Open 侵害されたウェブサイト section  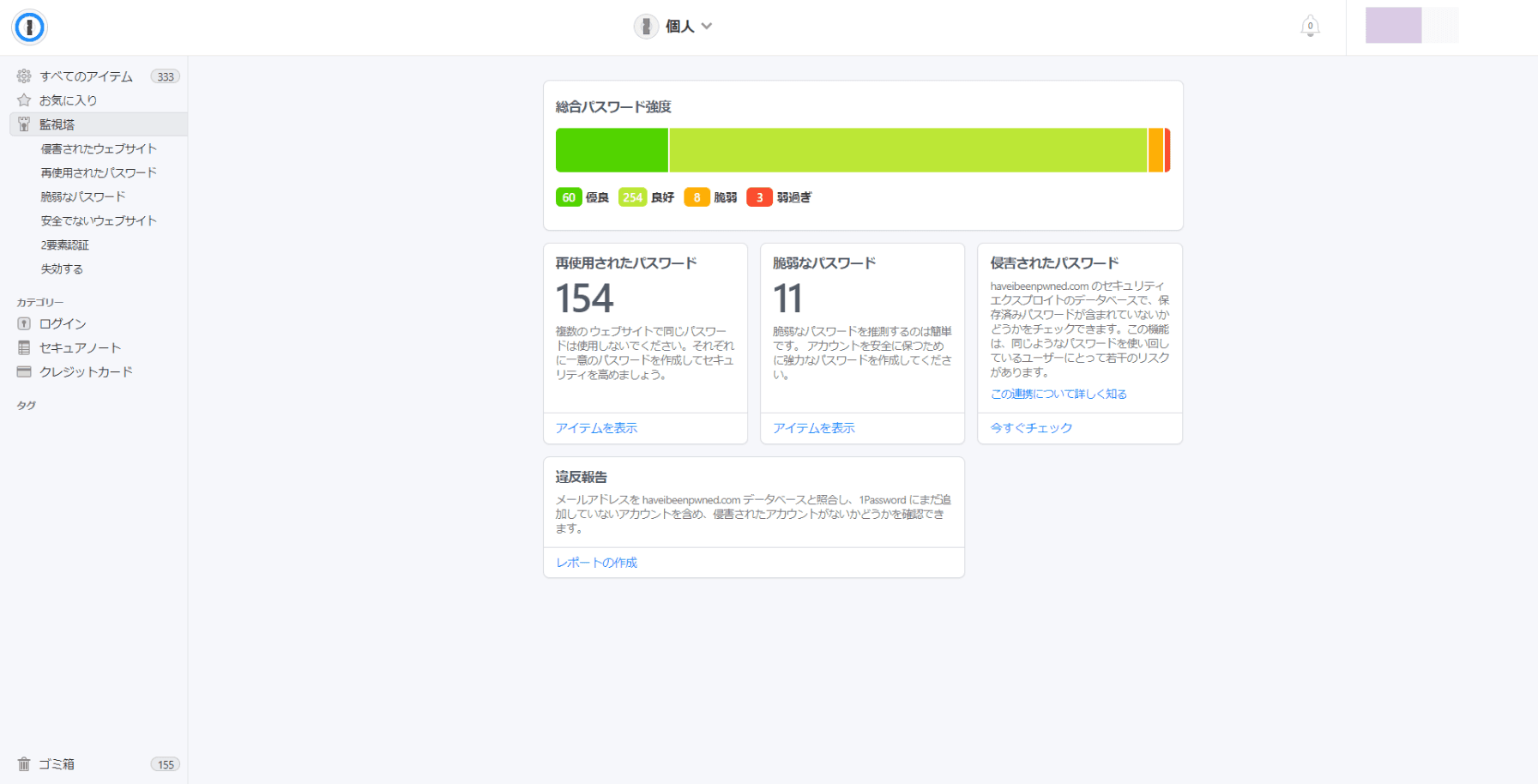pyautogui.click(x=99, y=148)
